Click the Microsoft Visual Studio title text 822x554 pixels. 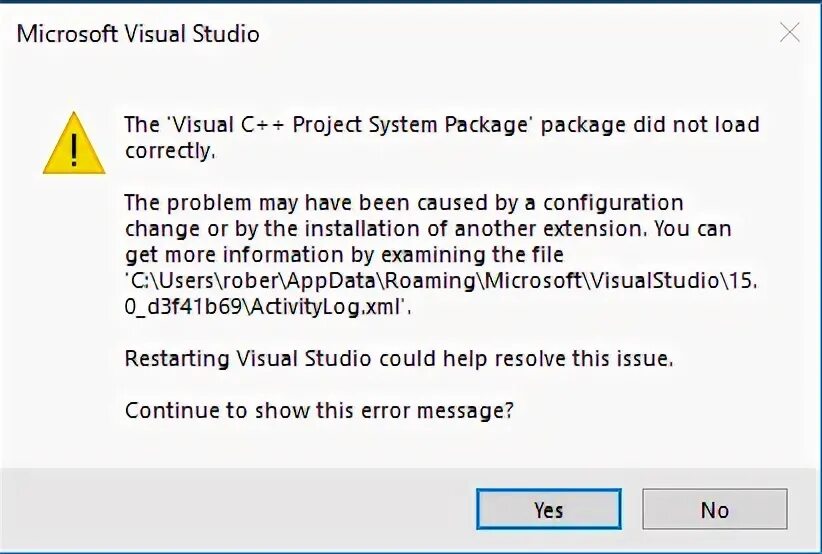(x=138, y=34)
